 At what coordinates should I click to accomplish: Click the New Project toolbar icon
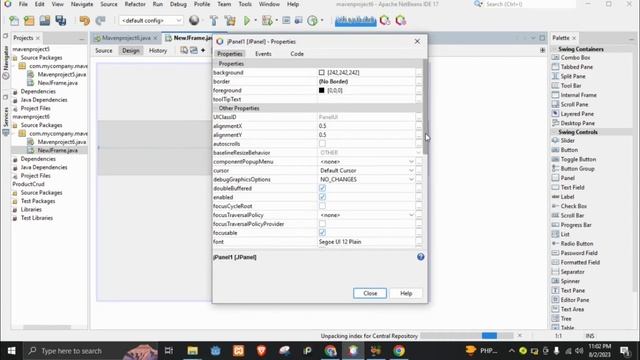(29, 20)
